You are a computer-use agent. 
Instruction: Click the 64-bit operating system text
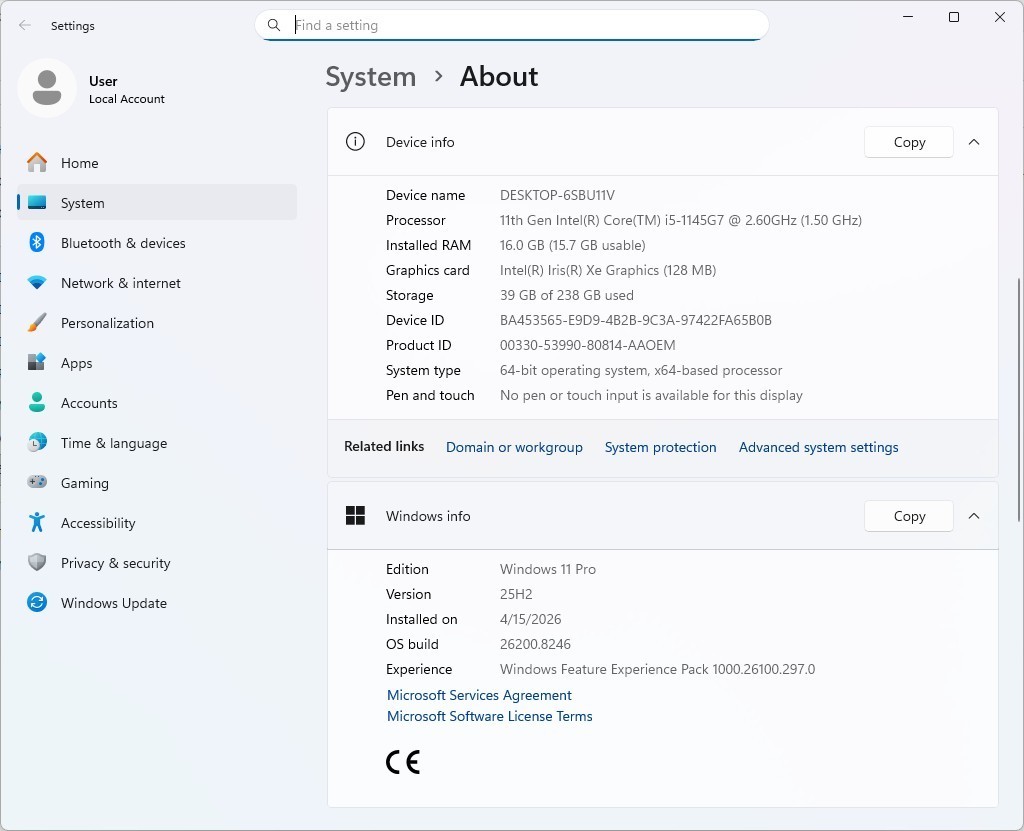coord(641,370)
